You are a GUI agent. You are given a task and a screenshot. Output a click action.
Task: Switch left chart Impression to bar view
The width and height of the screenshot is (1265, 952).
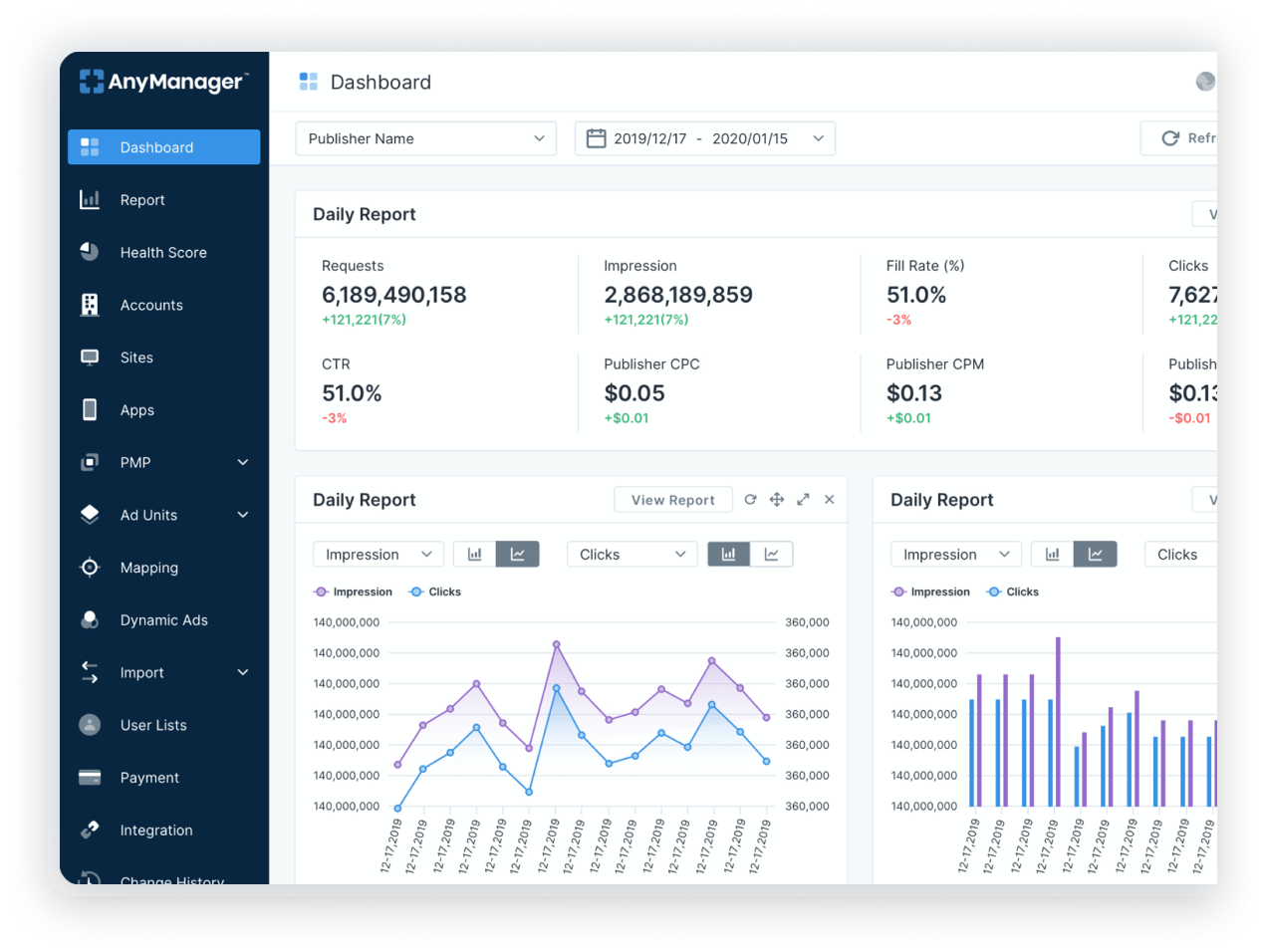click(x=475, y=554)
